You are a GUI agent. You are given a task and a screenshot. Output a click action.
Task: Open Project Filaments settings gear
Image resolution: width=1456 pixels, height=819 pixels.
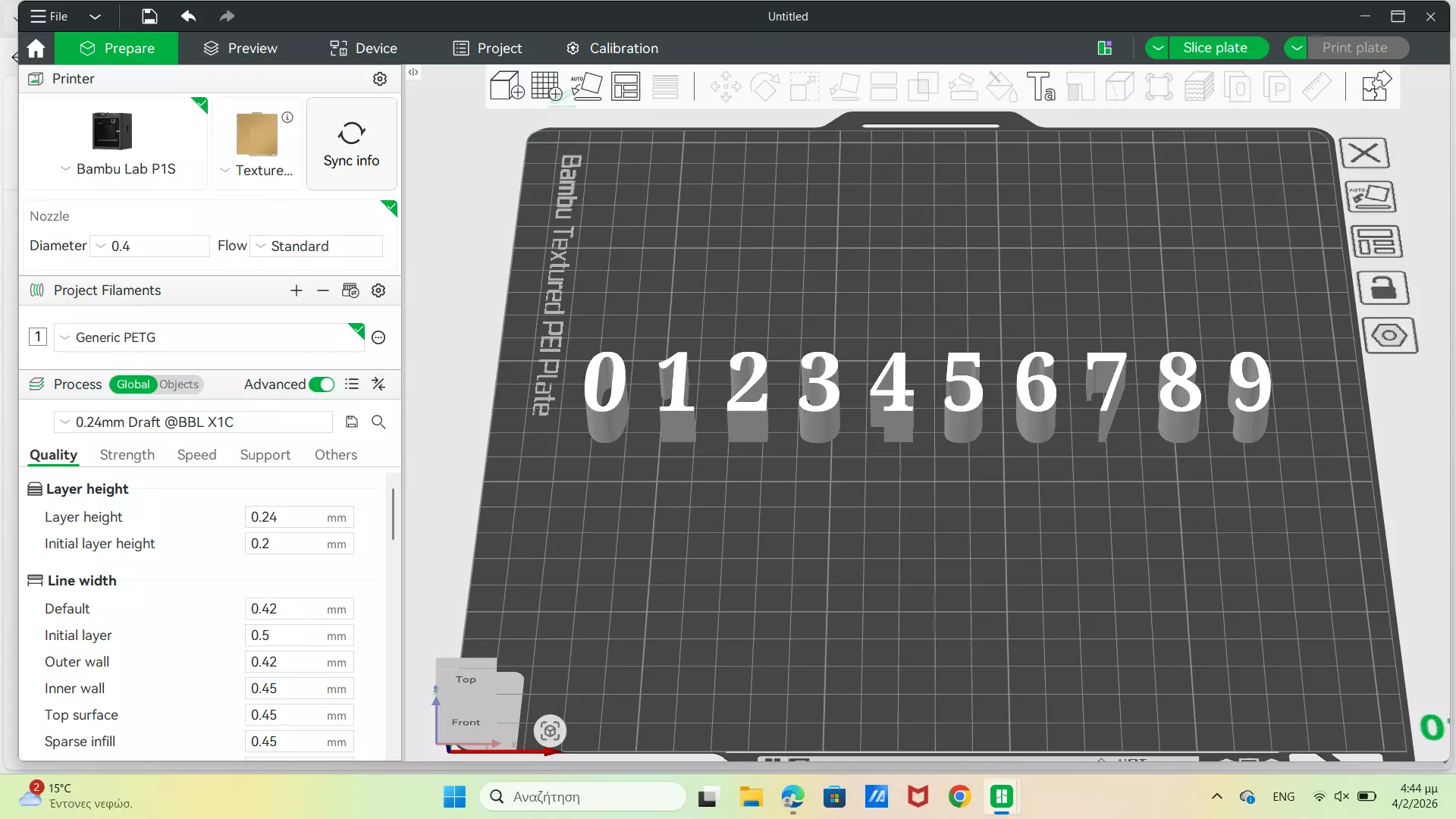coord(378,290)
